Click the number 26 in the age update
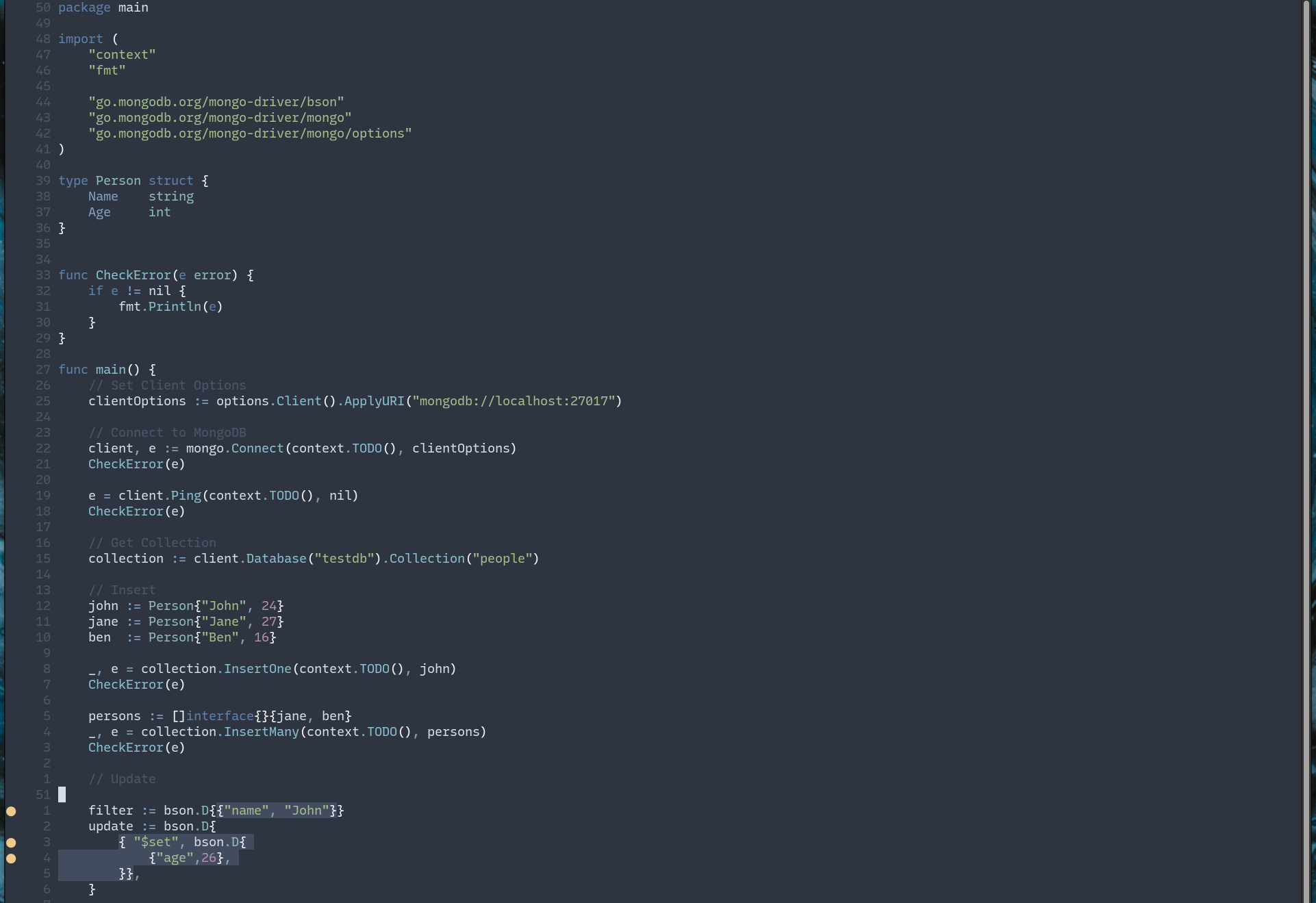Viewport: 1316px width, 903px height. [x=208, y=858]
